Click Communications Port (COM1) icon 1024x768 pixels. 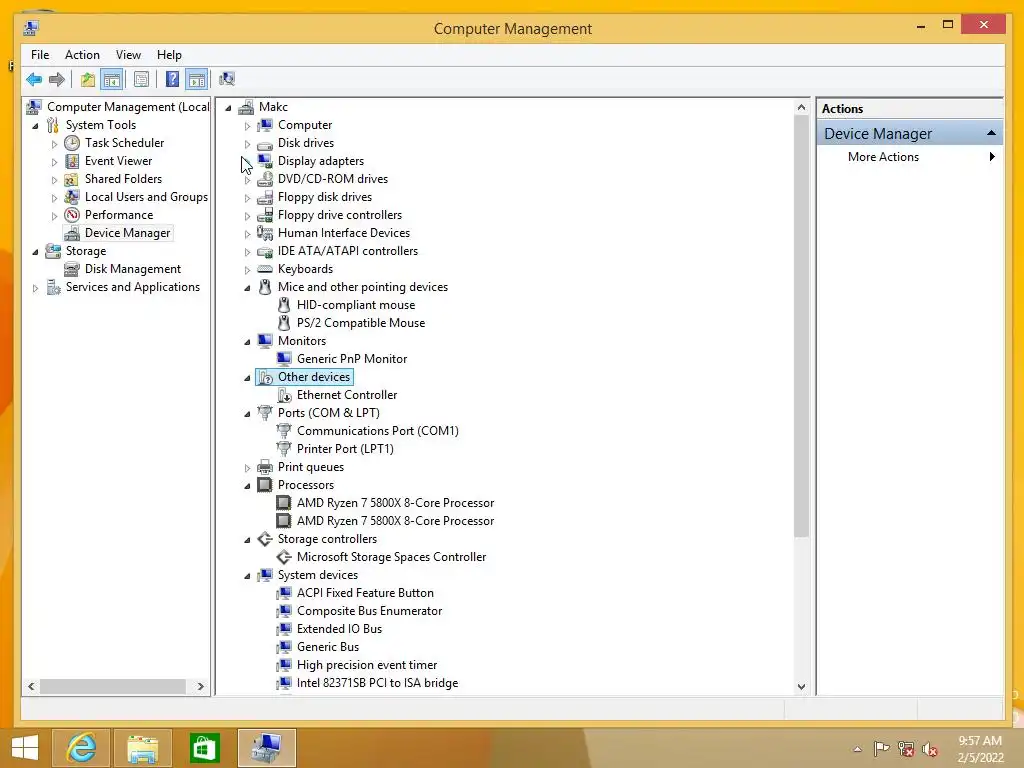pyautogui.click(x=284, y=431)
